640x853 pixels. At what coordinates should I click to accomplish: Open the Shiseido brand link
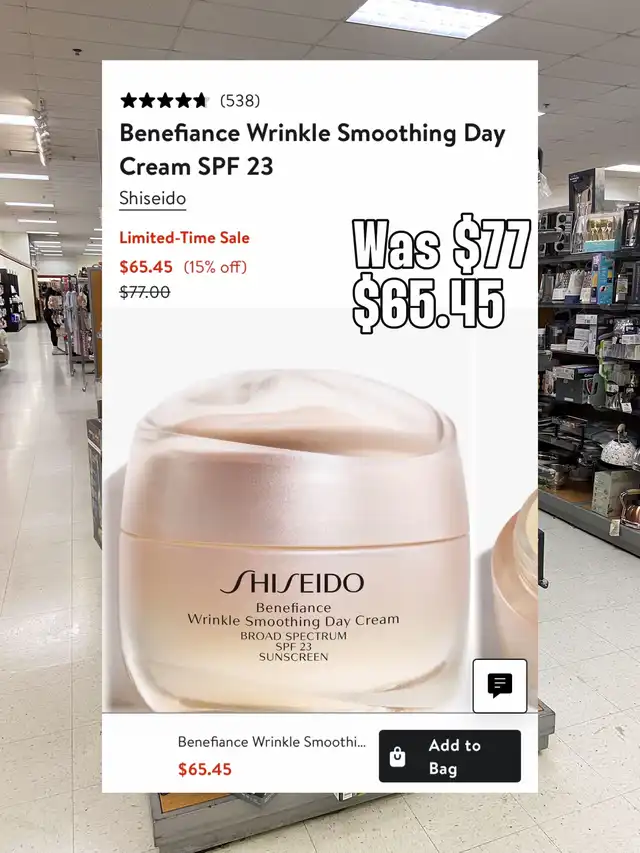click(153, 199)
